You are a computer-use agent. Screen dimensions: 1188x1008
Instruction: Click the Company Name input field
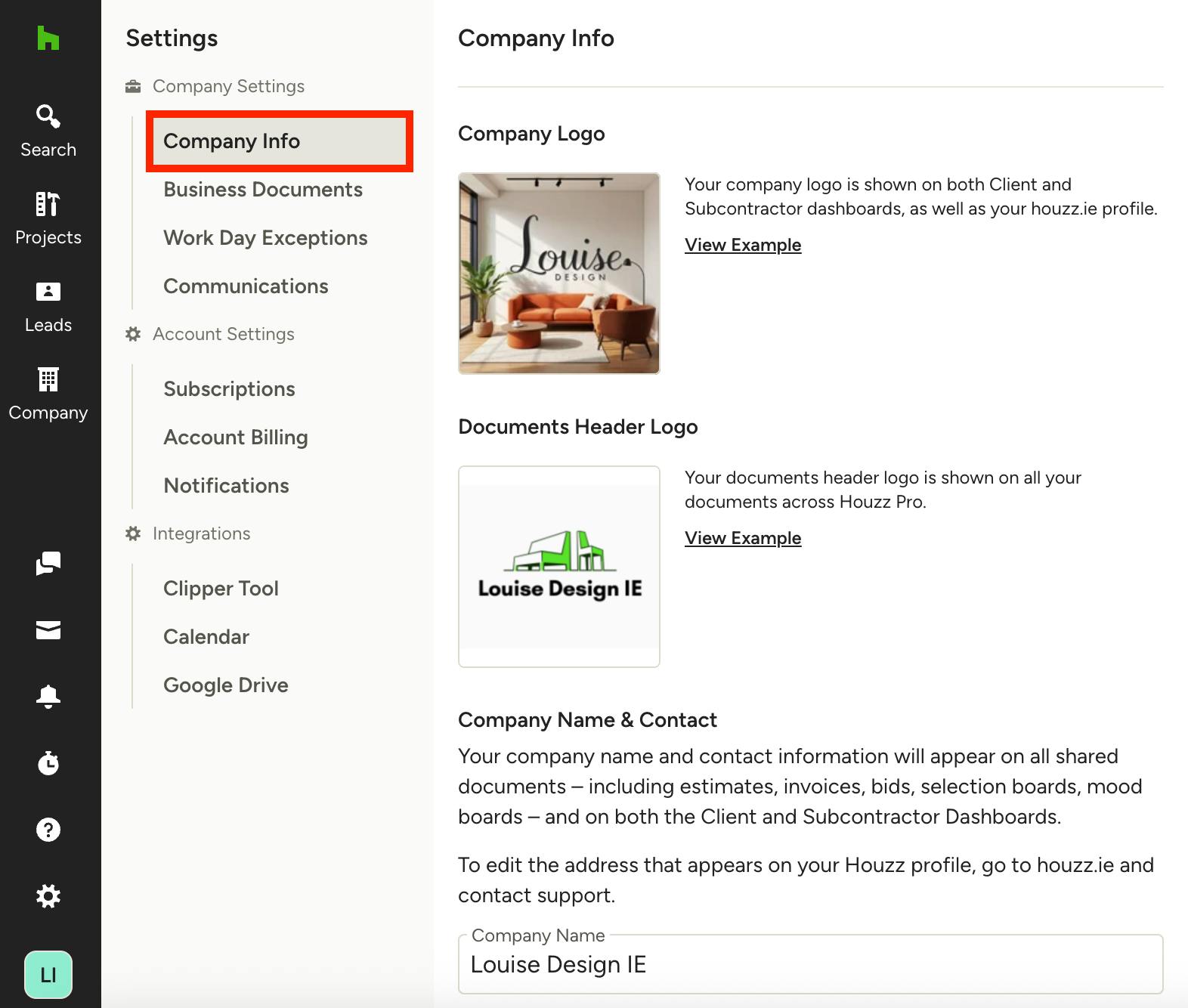pyautogui.click(x=811, y=964)
